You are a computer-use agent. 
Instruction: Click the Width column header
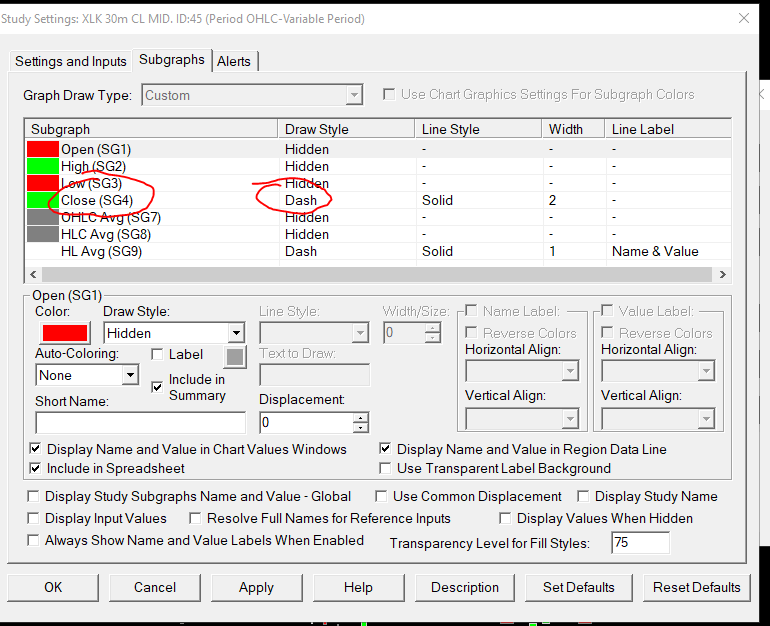573,129
